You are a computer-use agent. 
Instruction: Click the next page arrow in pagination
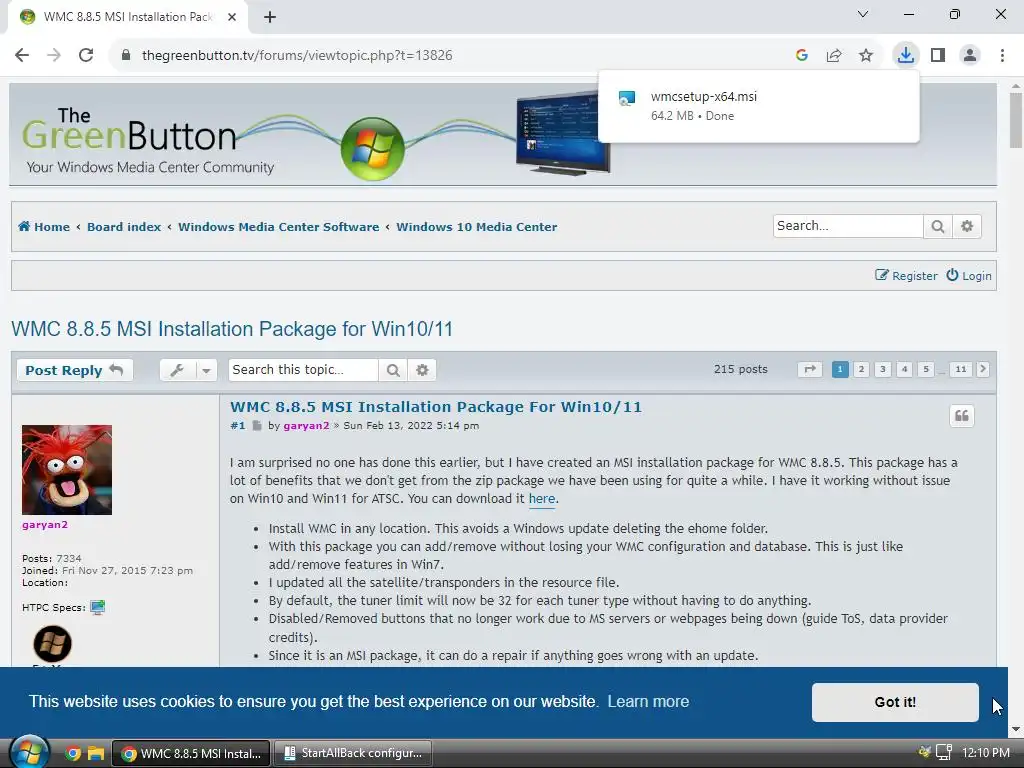(x=983, y=369)
